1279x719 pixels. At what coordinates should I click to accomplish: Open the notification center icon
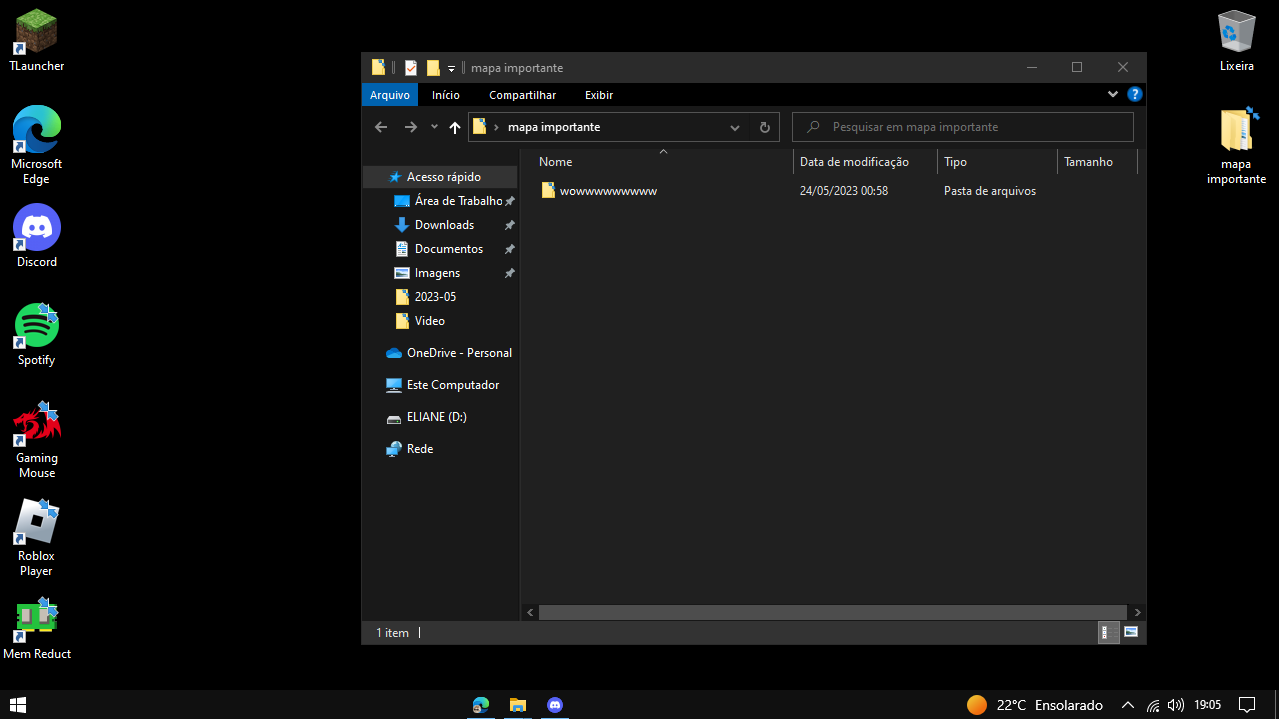click(1247, 705)
